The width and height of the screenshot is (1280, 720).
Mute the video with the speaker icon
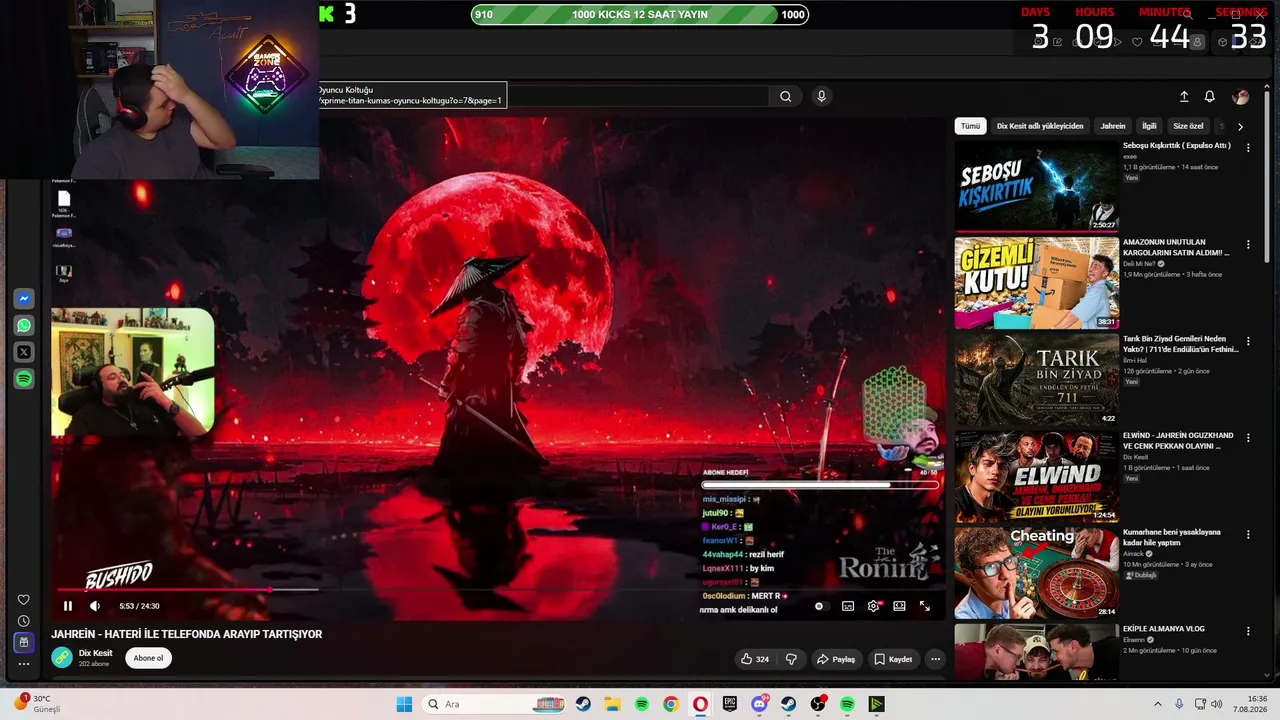95,606
